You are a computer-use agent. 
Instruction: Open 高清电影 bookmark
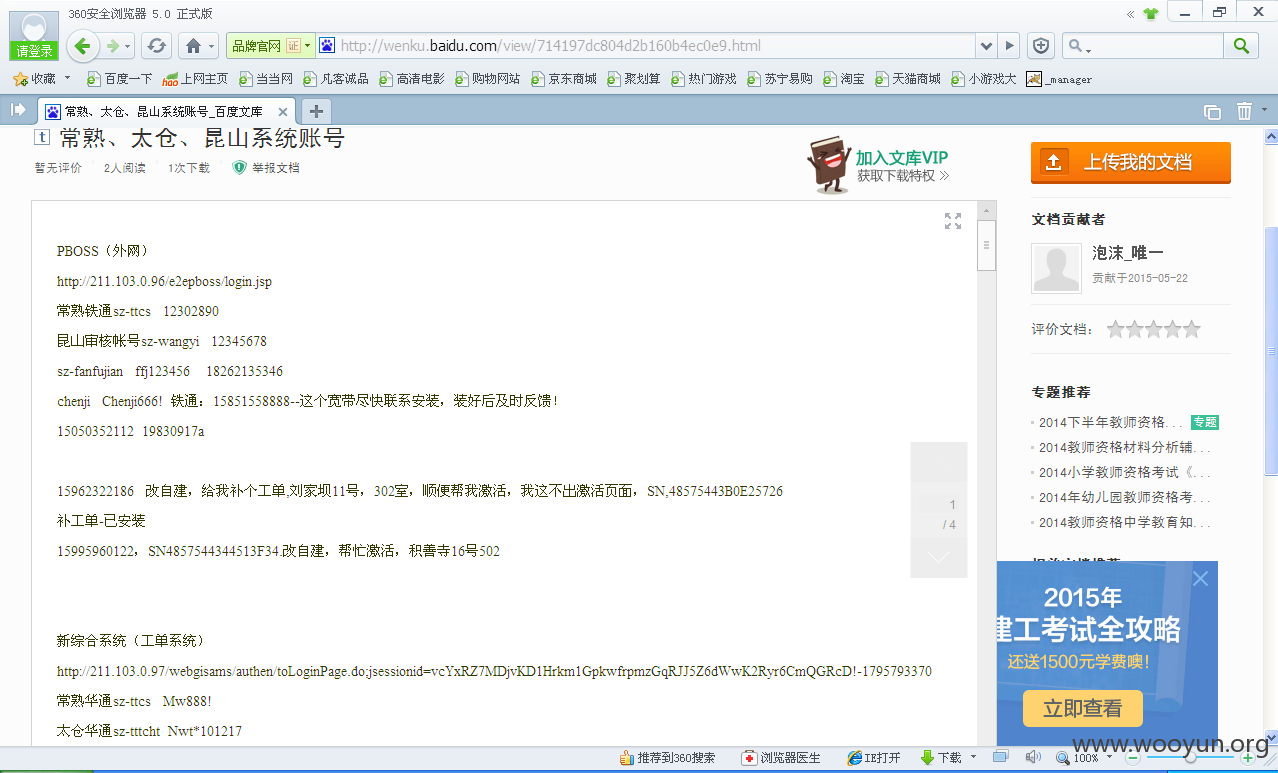coord(412,79)
